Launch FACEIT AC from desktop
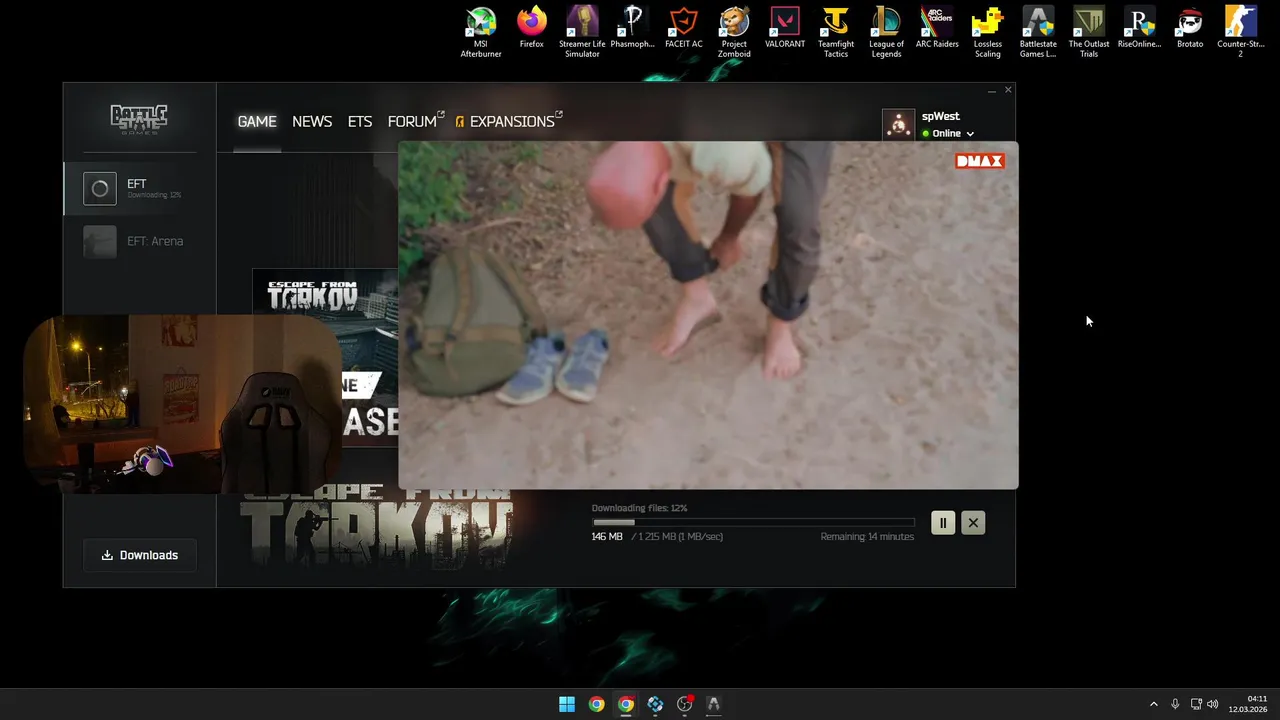 pos(684,28)
